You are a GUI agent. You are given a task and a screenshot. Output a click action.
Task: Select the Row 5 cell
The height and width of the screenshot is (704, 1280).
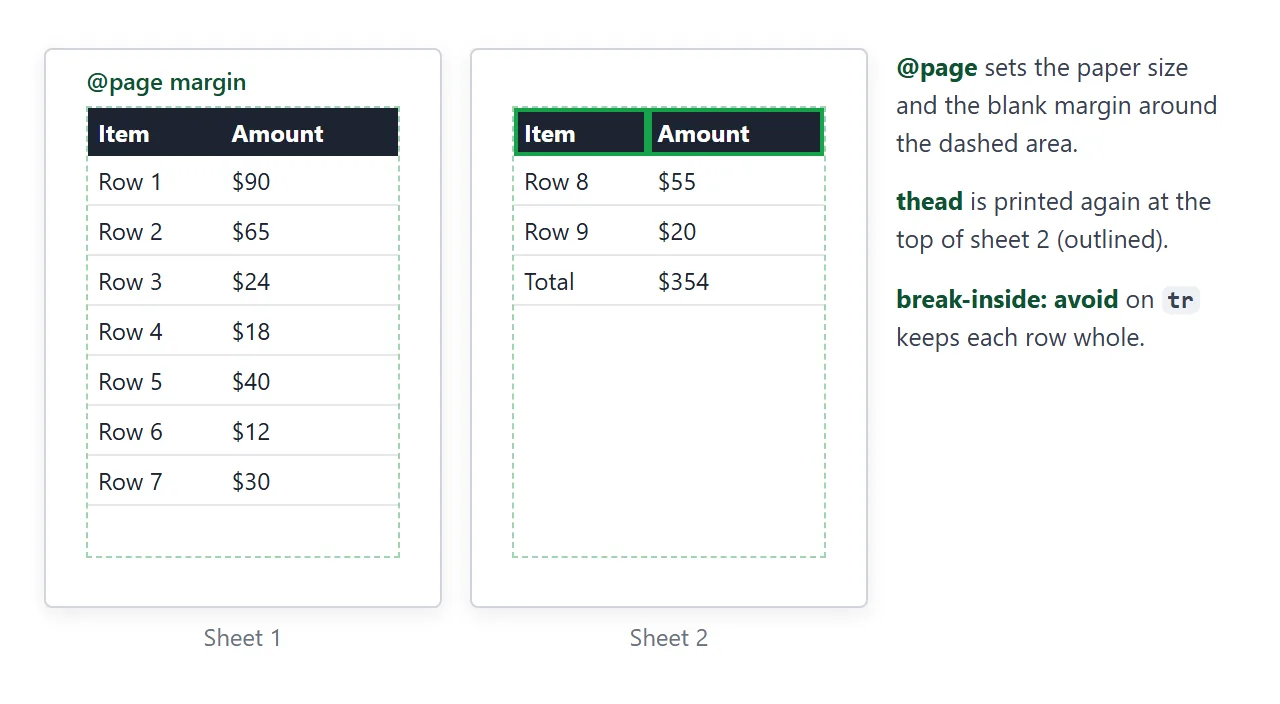coord(155,381)
